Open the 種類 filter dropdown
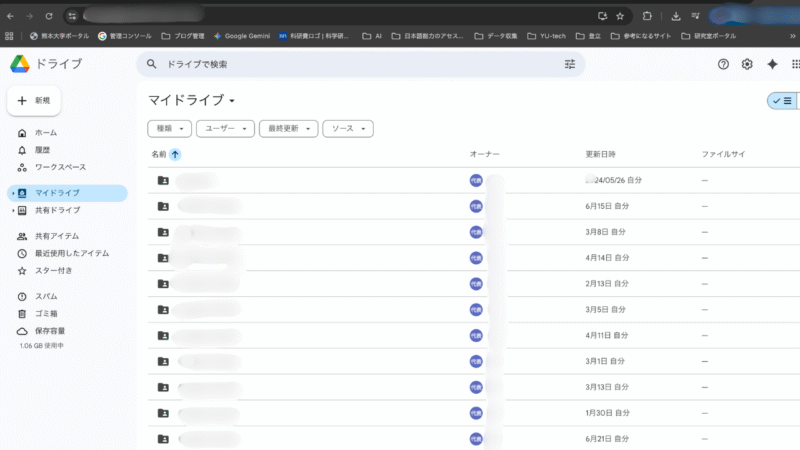Screen dimensions: 800x450 [169, 129]
